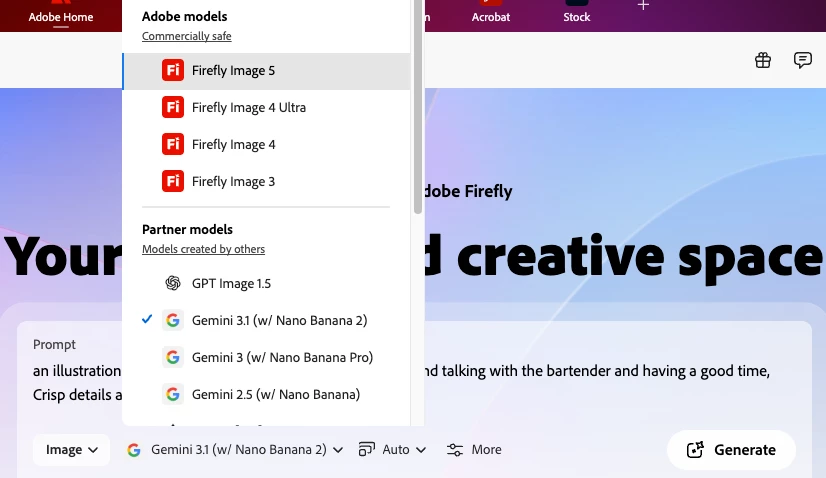Click into the Prompt text field

414,383
